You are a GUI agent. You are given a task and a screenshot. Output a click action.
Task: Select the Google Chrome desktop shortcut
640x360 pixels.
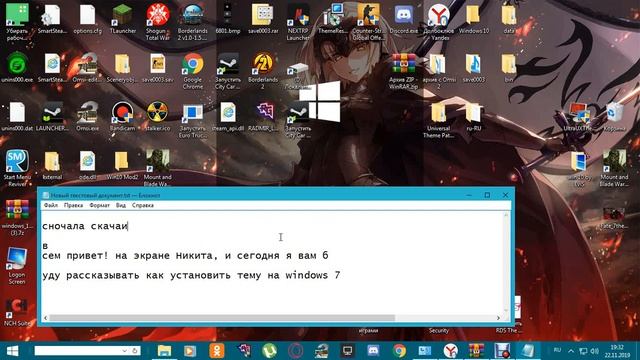pyautogui.click(x=193, y=71)
